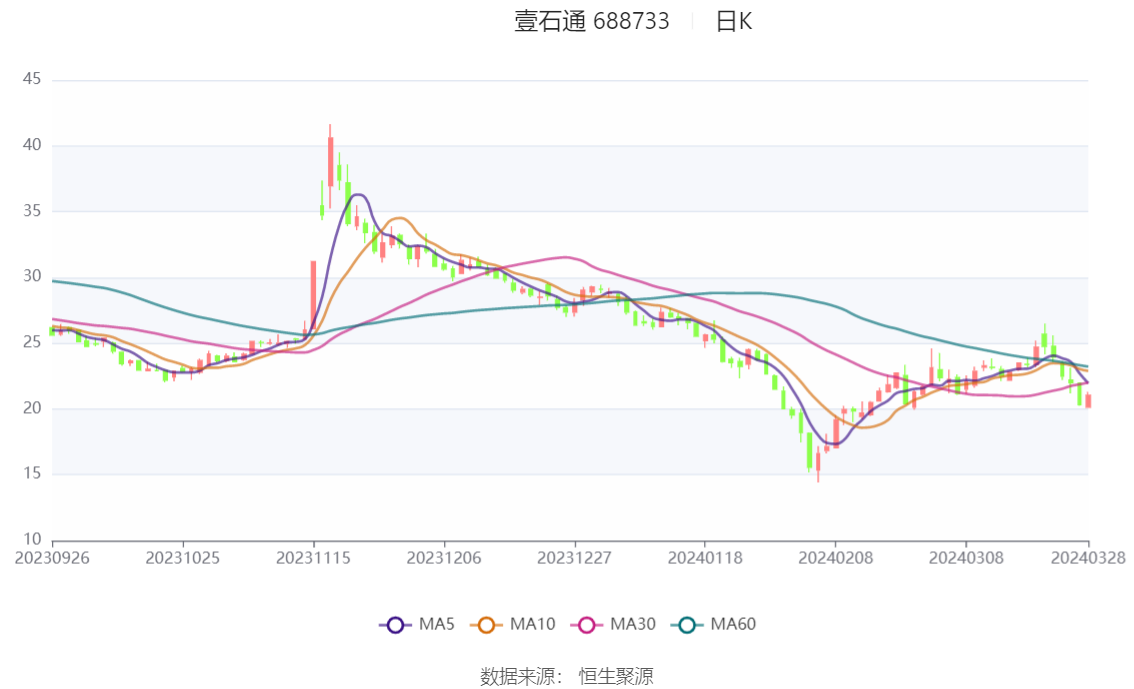Toggle the MA5 legend marker
This screenshot has height=689, width=1134.
click(395, 625)
